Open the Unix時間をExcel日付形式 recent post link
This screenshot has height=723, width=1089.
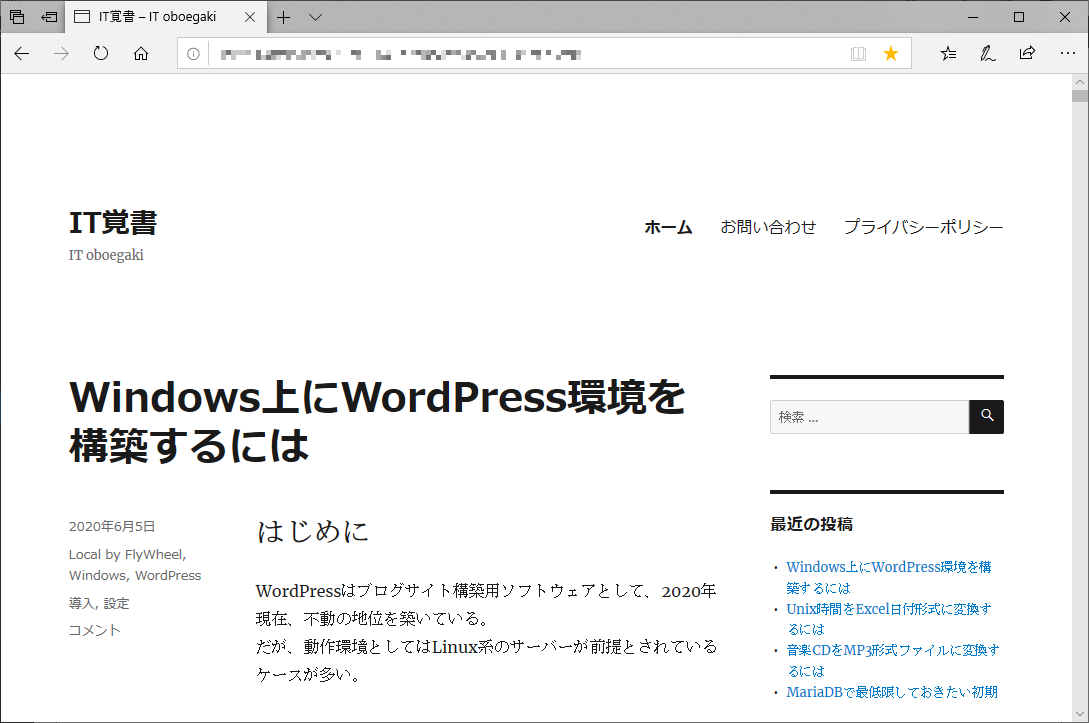(x=888, y=609)
